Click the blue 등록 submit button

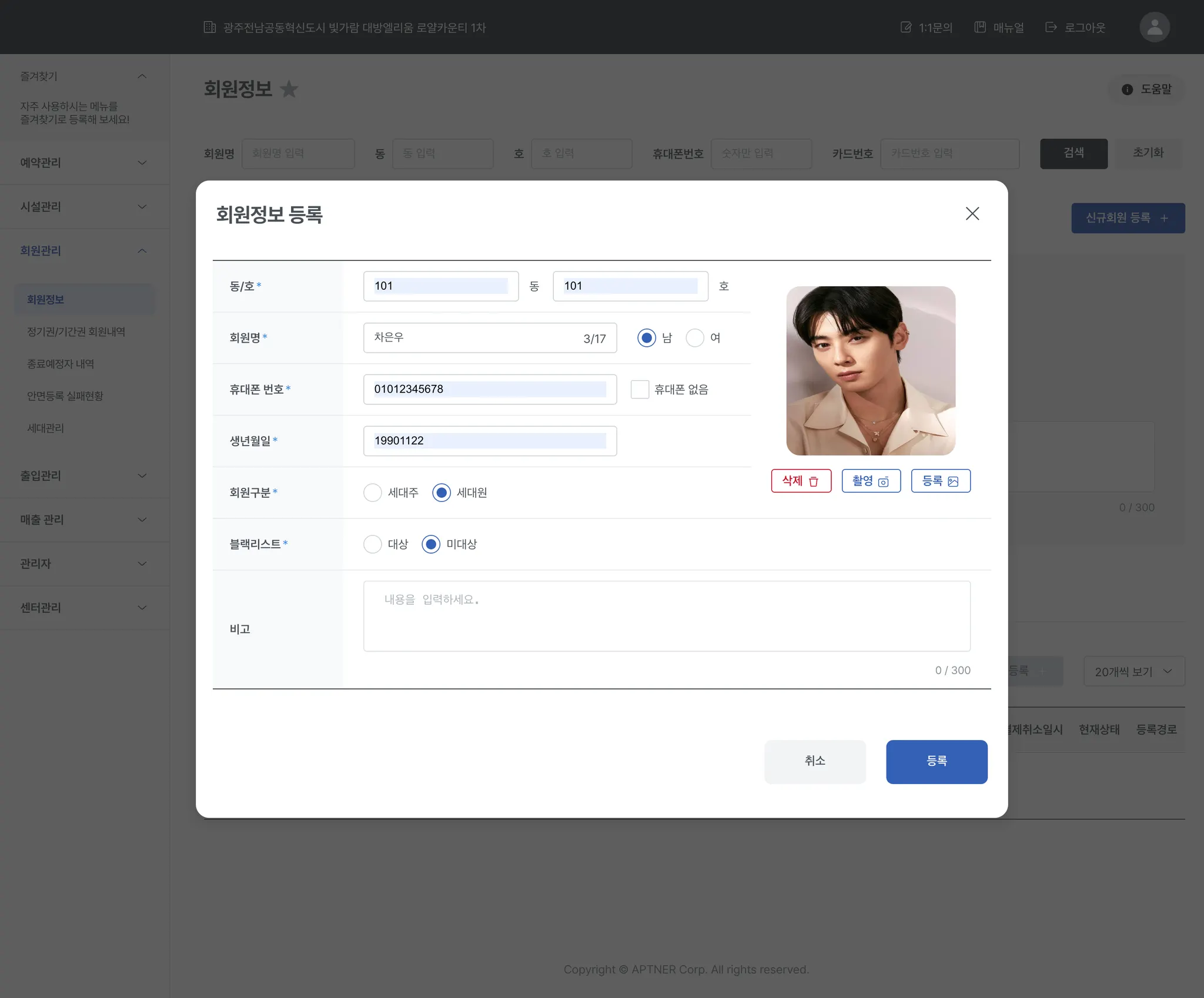pos(936,761)
